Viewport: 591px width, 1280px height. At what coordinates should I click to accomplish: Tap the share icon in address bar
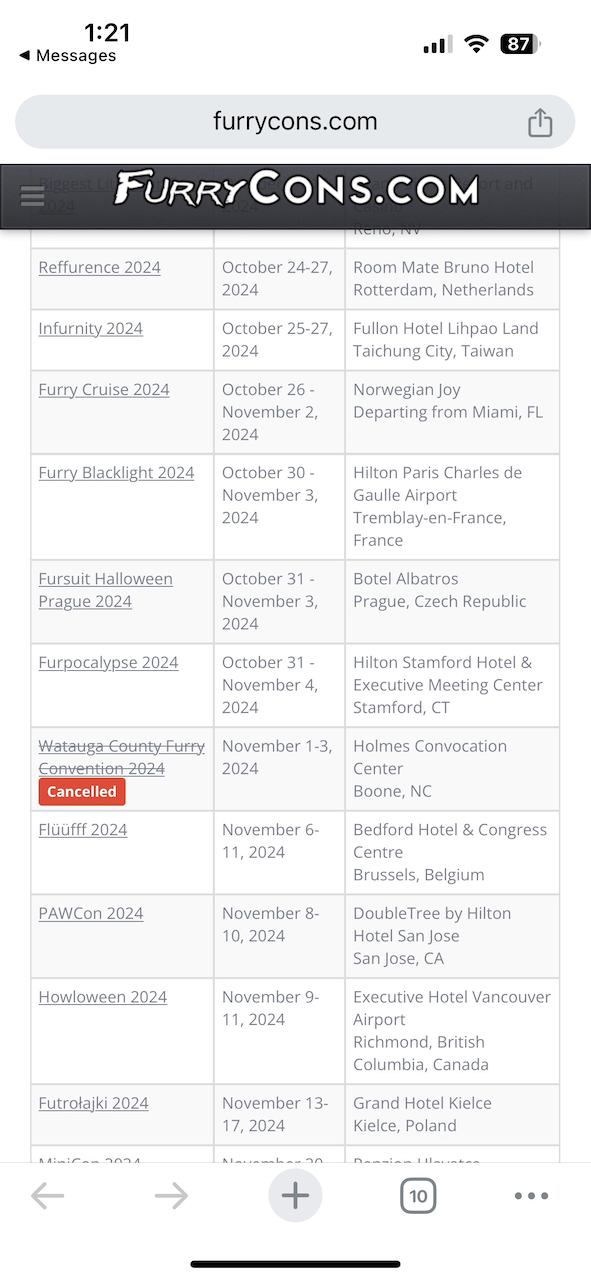(540, 122)
